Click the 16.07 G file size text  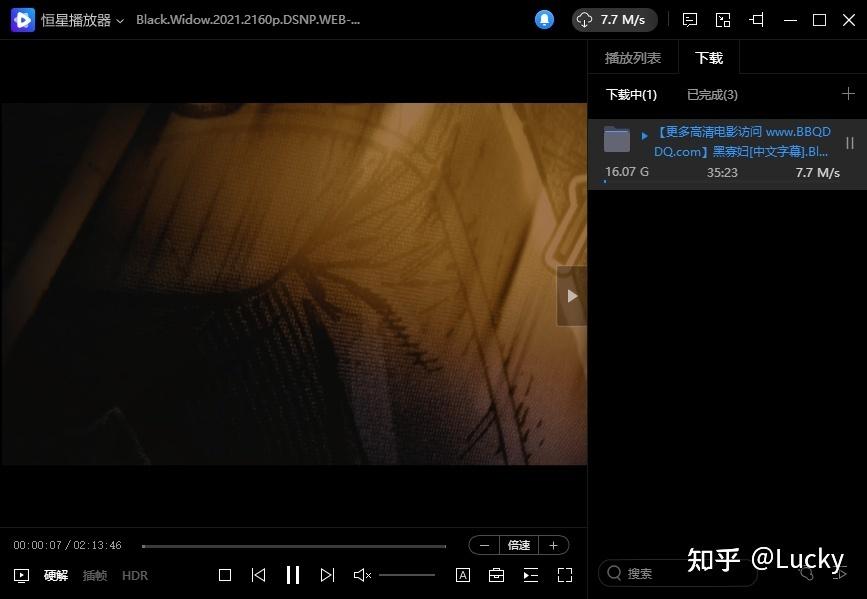click(x=627, y=172)
